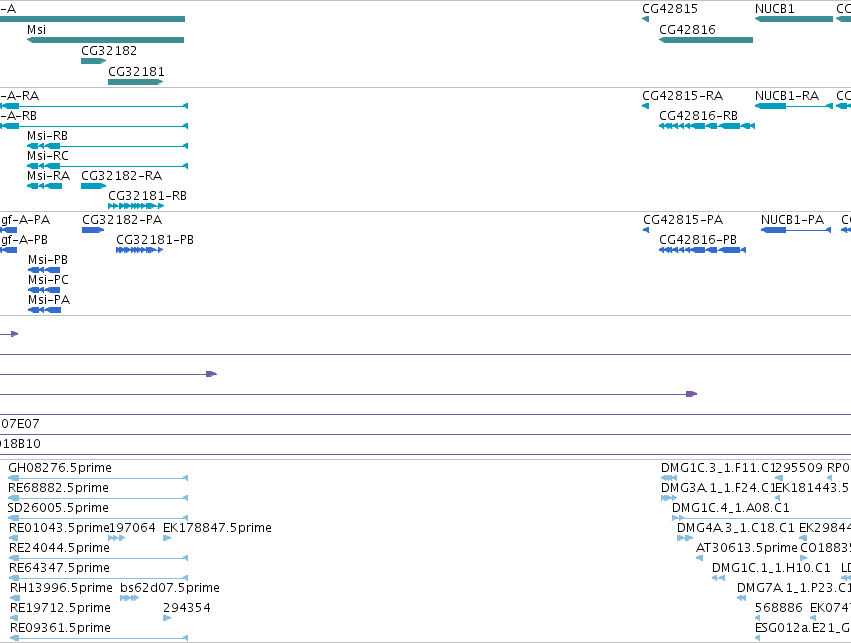
Task: Click the Msi-PA protein label
Action: pos(49,300)
